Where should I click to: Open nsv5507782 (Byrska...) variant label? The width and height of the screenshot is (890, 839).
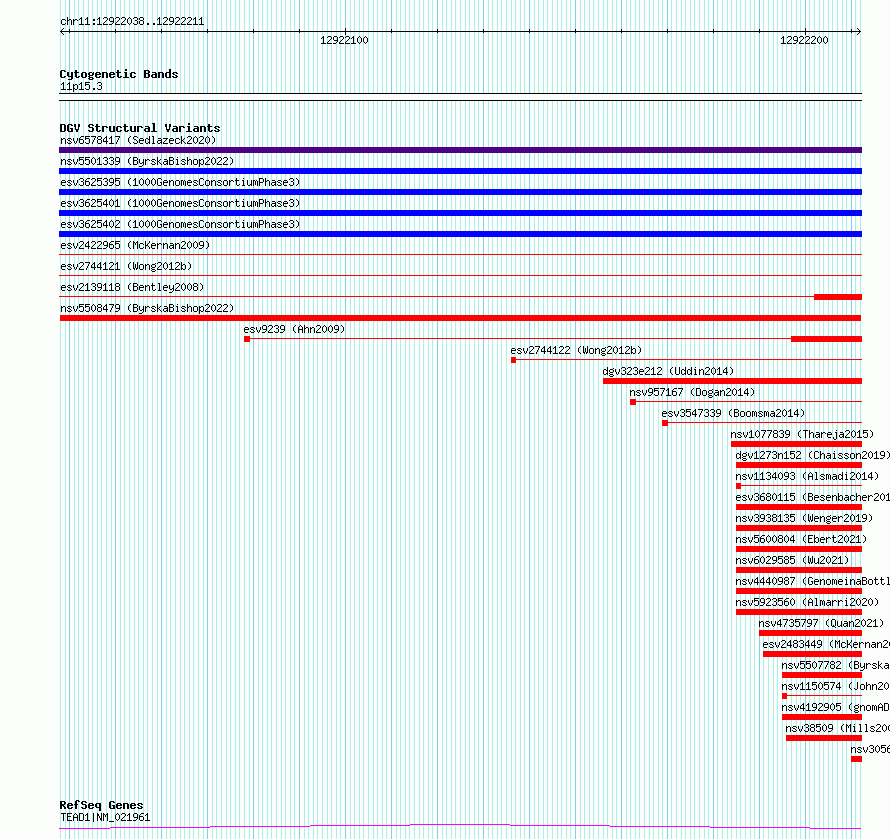[836, 665]
